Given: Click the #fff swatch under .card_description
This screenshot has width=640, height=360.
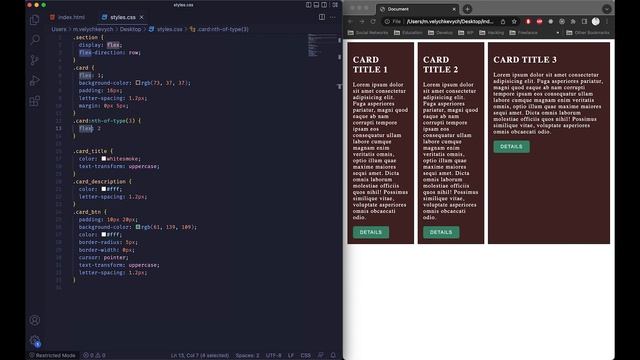Looking at the screenshot, I should click(104, 189).
